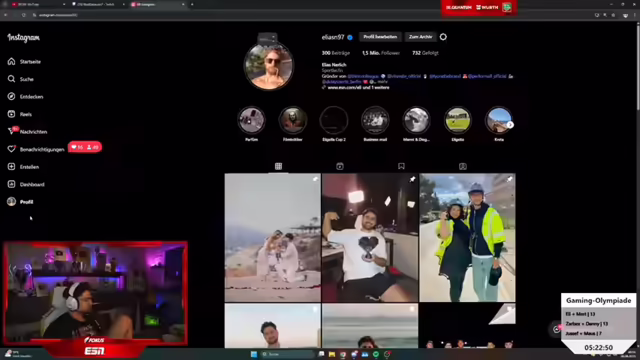Open the Dashboard icon in sidebar
Image resolution: width=640 pixels, height=360 pixels.
coord(11,184)
